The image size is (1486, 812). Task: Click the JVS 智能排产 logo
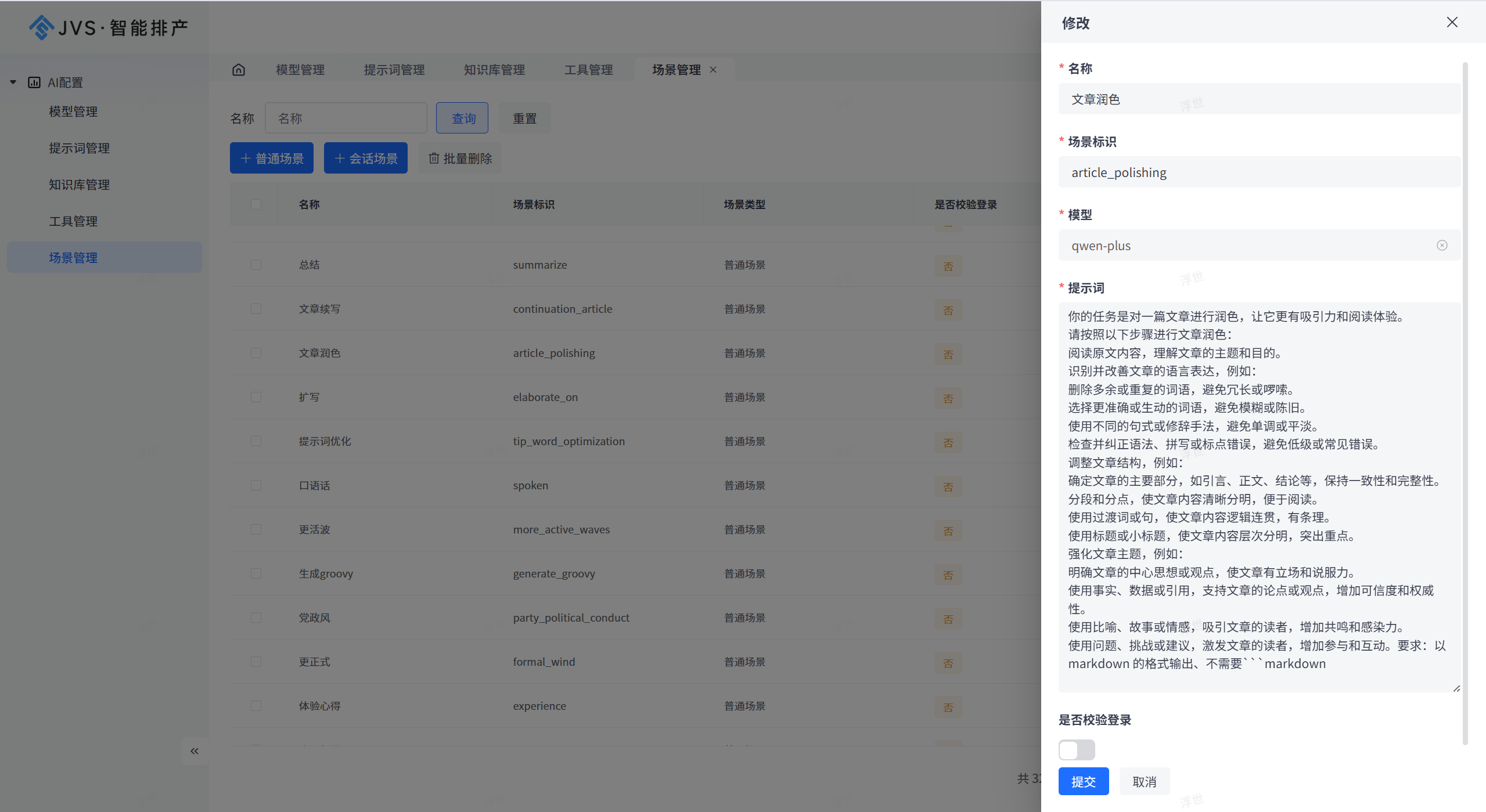[109, 27]
